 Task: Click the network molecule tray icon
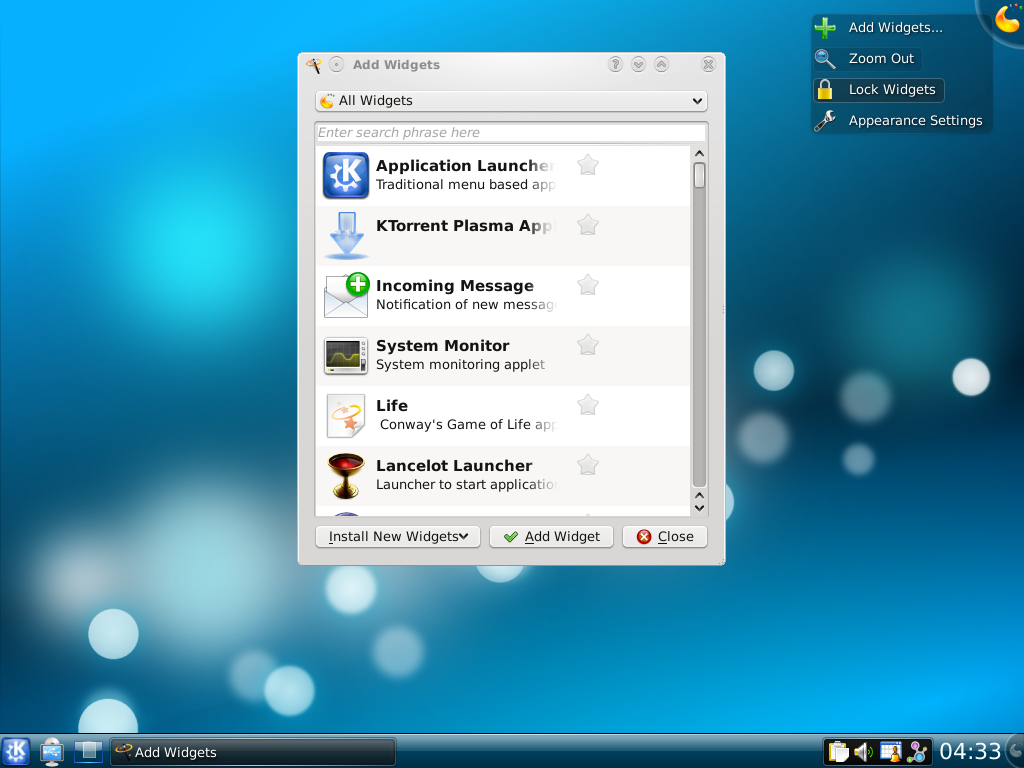[x=918, y=752]
